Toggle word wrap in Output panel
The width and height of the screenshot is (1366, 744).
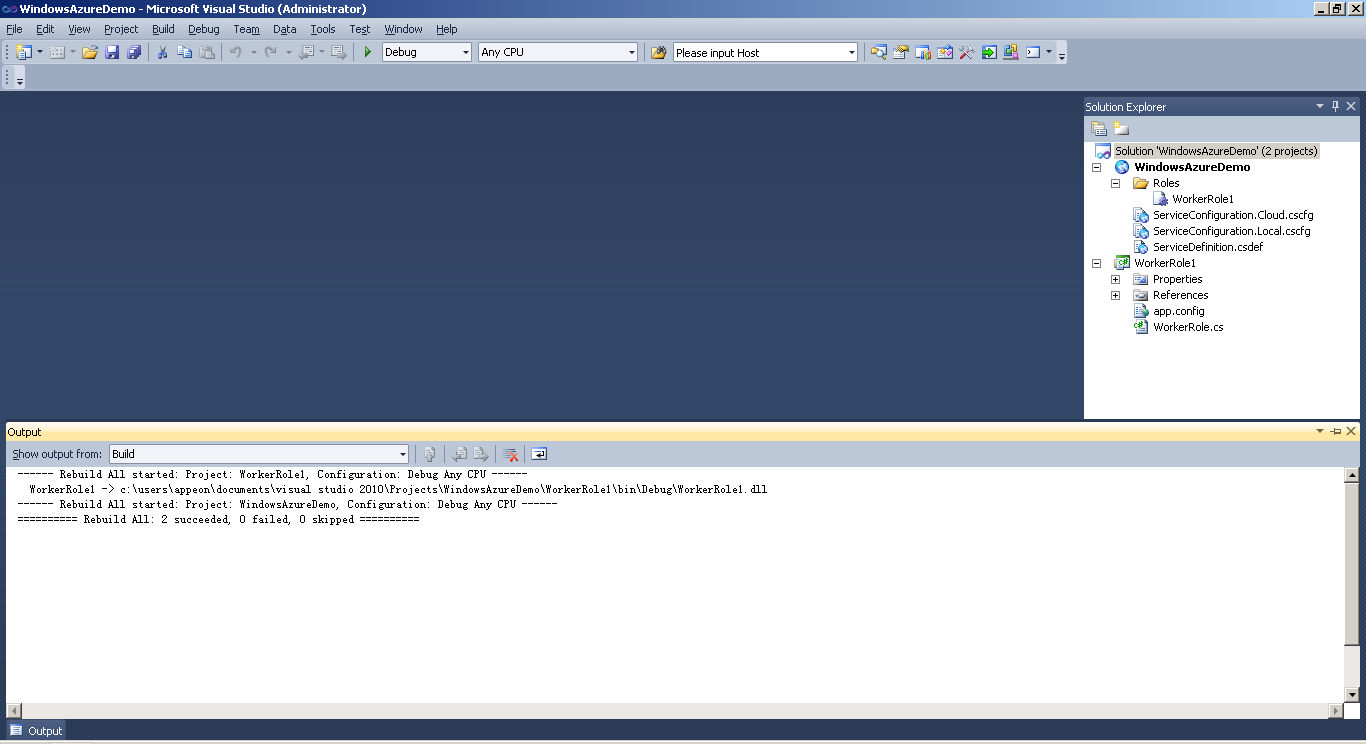point(539,454)
